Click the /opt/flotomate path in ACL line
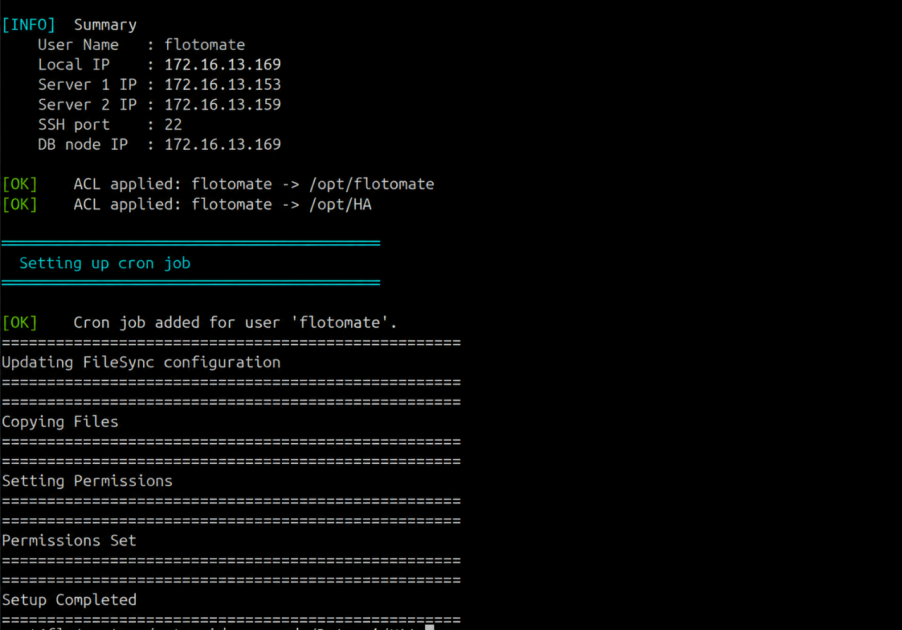This screenshot has width=902, height=630. point(372,184)
